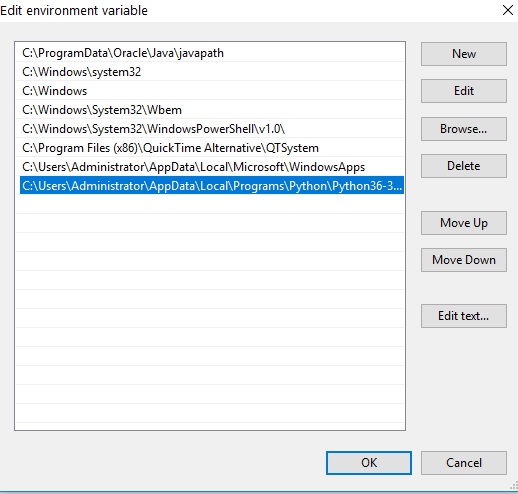Select the Oracle Java javapath entry

212,53
